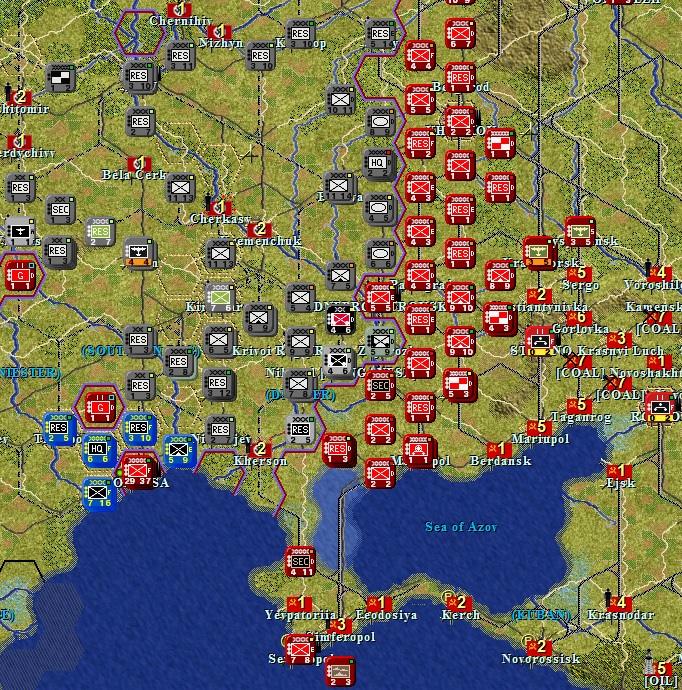The width and height of the screenshot is (682, 690).
Task: Click the Krasnodar city marker showing 4
Action: (x=620, y=603)
